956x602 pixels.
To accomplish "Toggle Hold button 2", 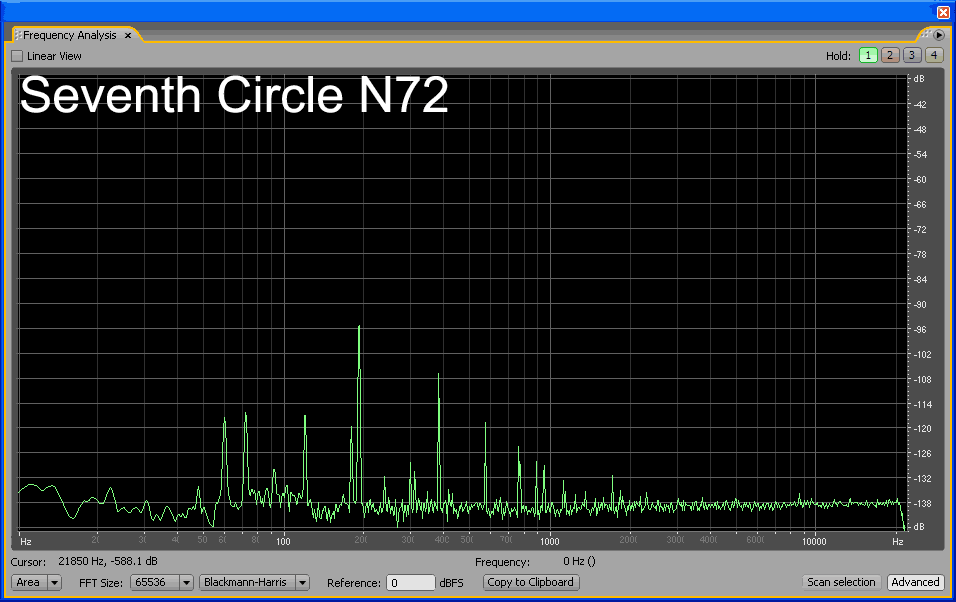I will point(890,56).
